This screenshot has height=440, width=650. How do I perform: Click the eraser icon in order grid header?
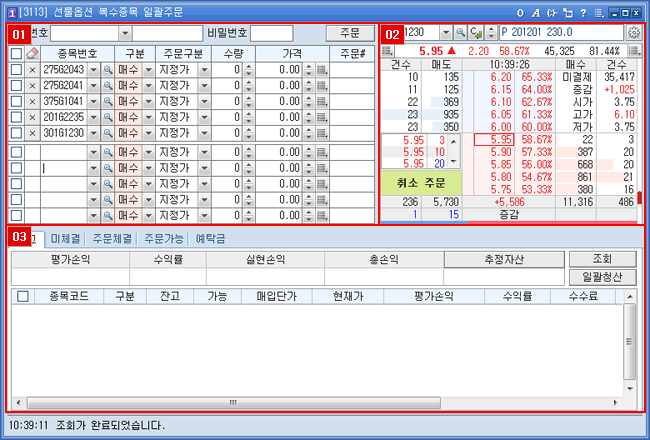pyautogui.click(x=32, y=53)
